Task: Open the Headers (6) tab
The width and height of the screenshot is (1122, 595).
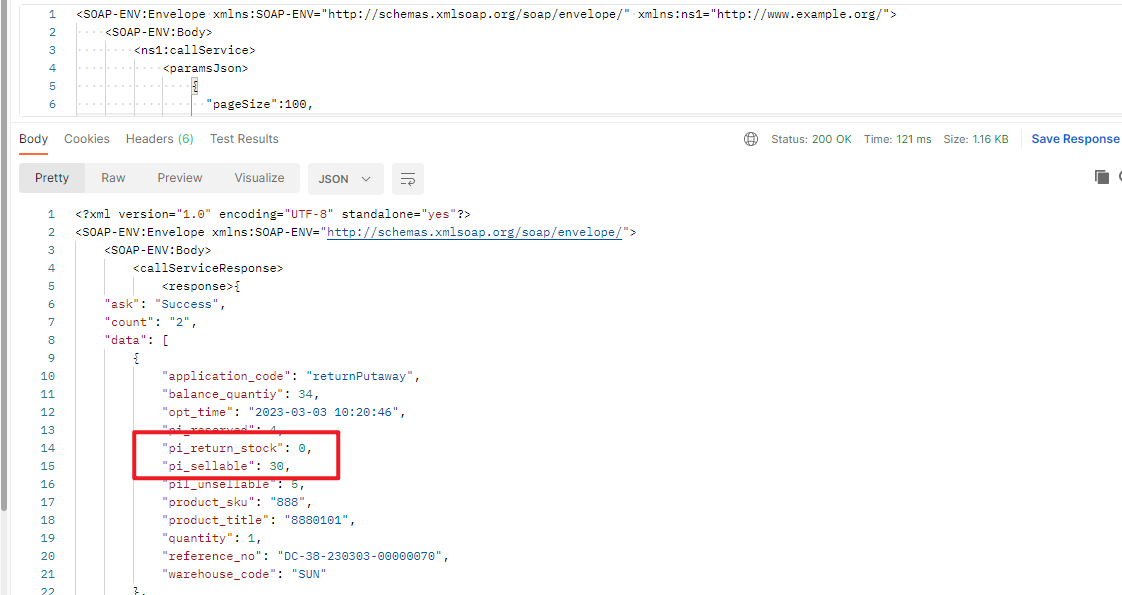Action: click(160, 139)
